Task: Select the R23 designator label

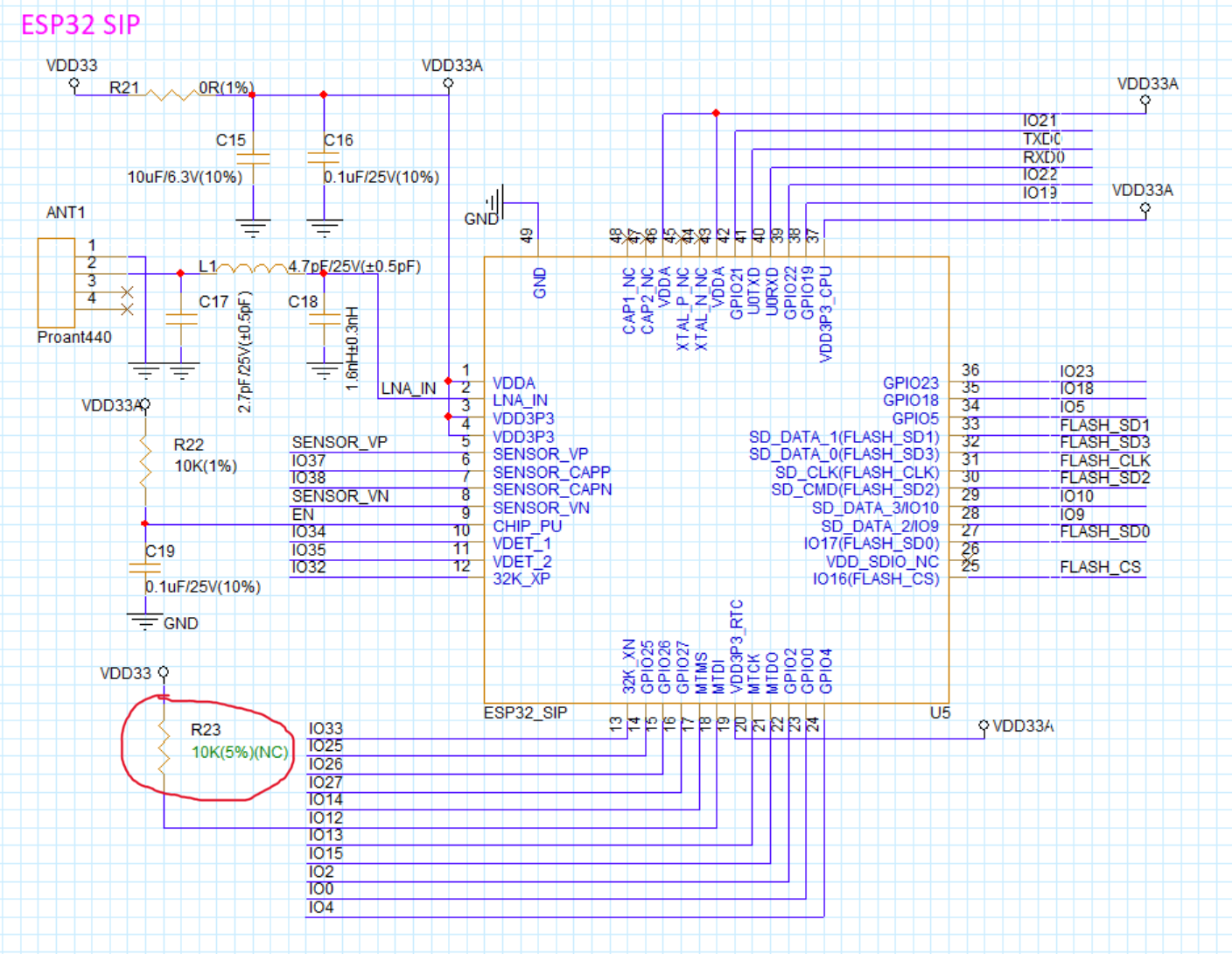Action: coord(206,730)
